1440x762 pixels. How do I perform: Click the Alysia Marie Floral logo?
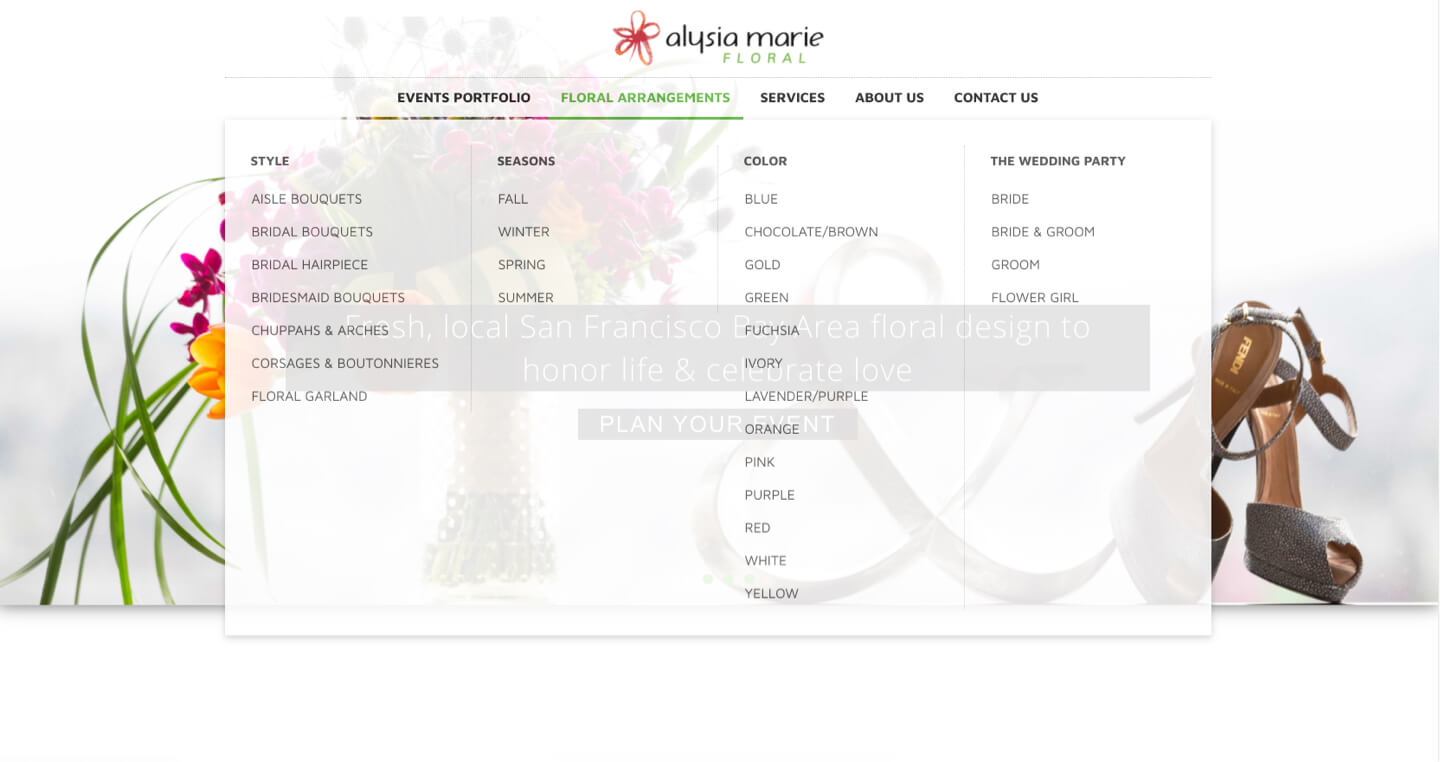(718, 38)
